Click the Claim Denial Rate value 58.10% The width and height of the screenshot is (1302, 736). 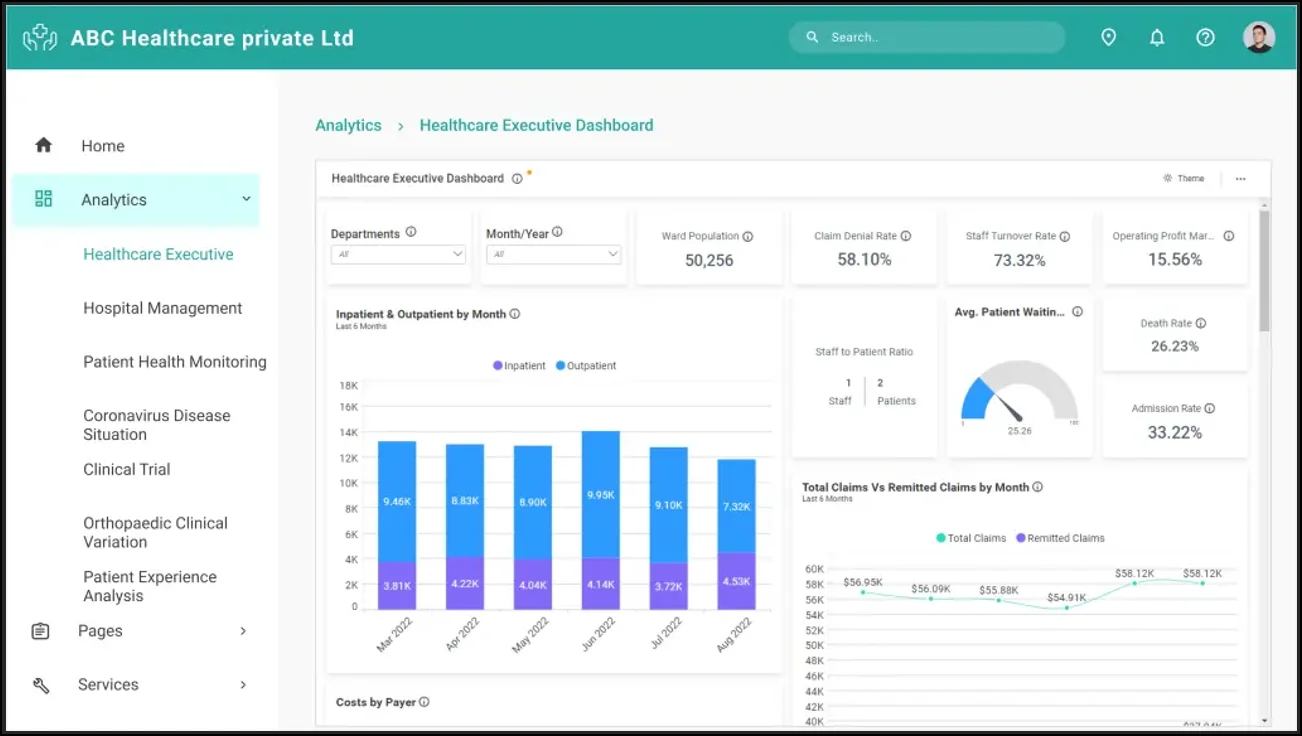point(864,259)
